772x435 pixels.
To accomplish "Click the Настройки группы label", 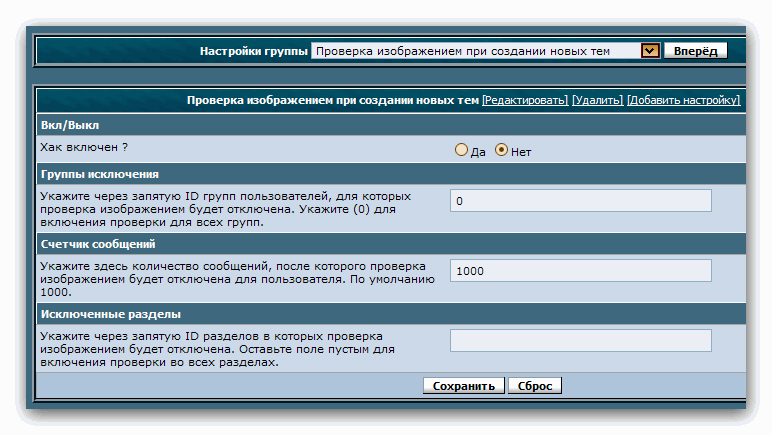I will point(254,51).
